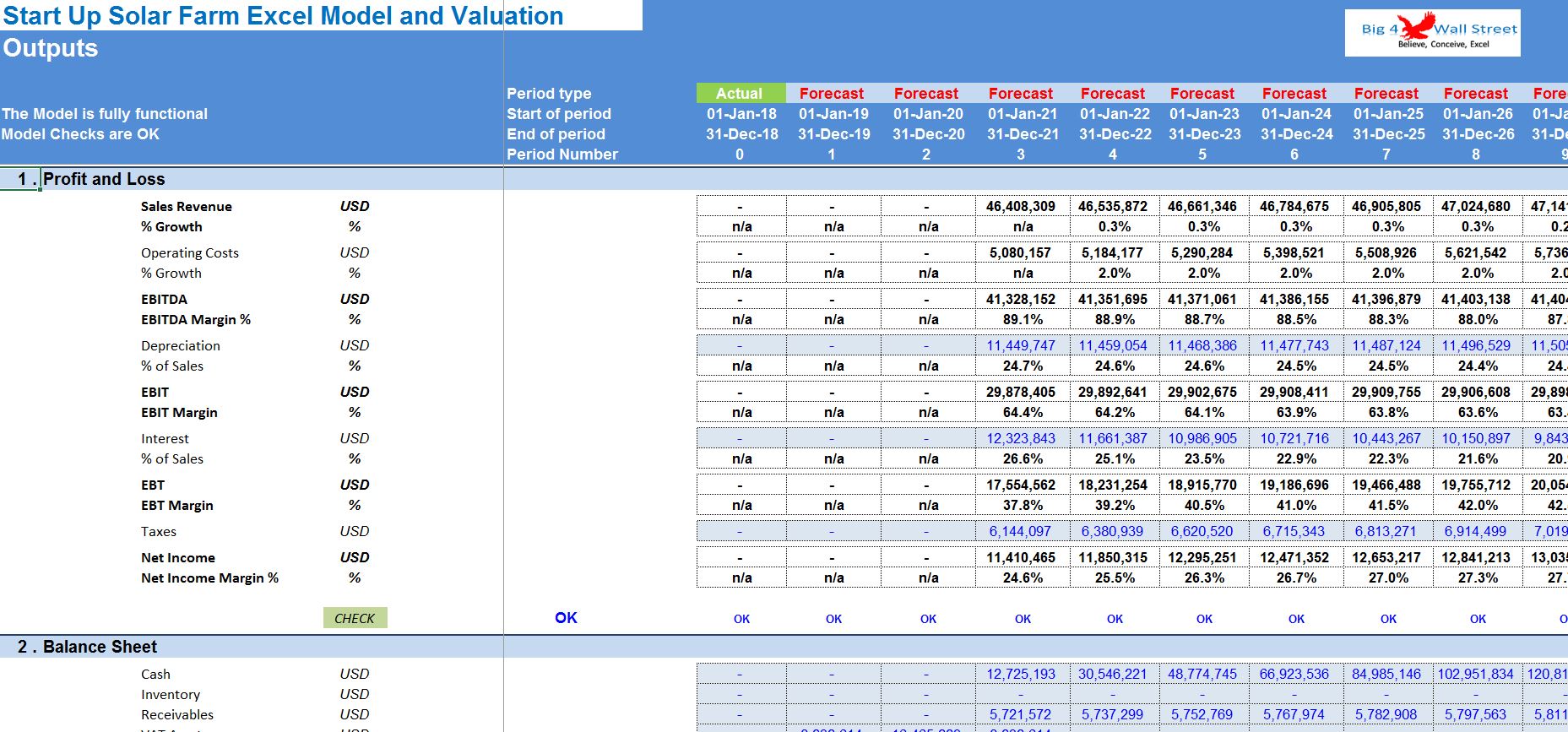Screen dimensions: 1568x732
Task: Click the Net Income row label
Action: [x=177, y=557]
